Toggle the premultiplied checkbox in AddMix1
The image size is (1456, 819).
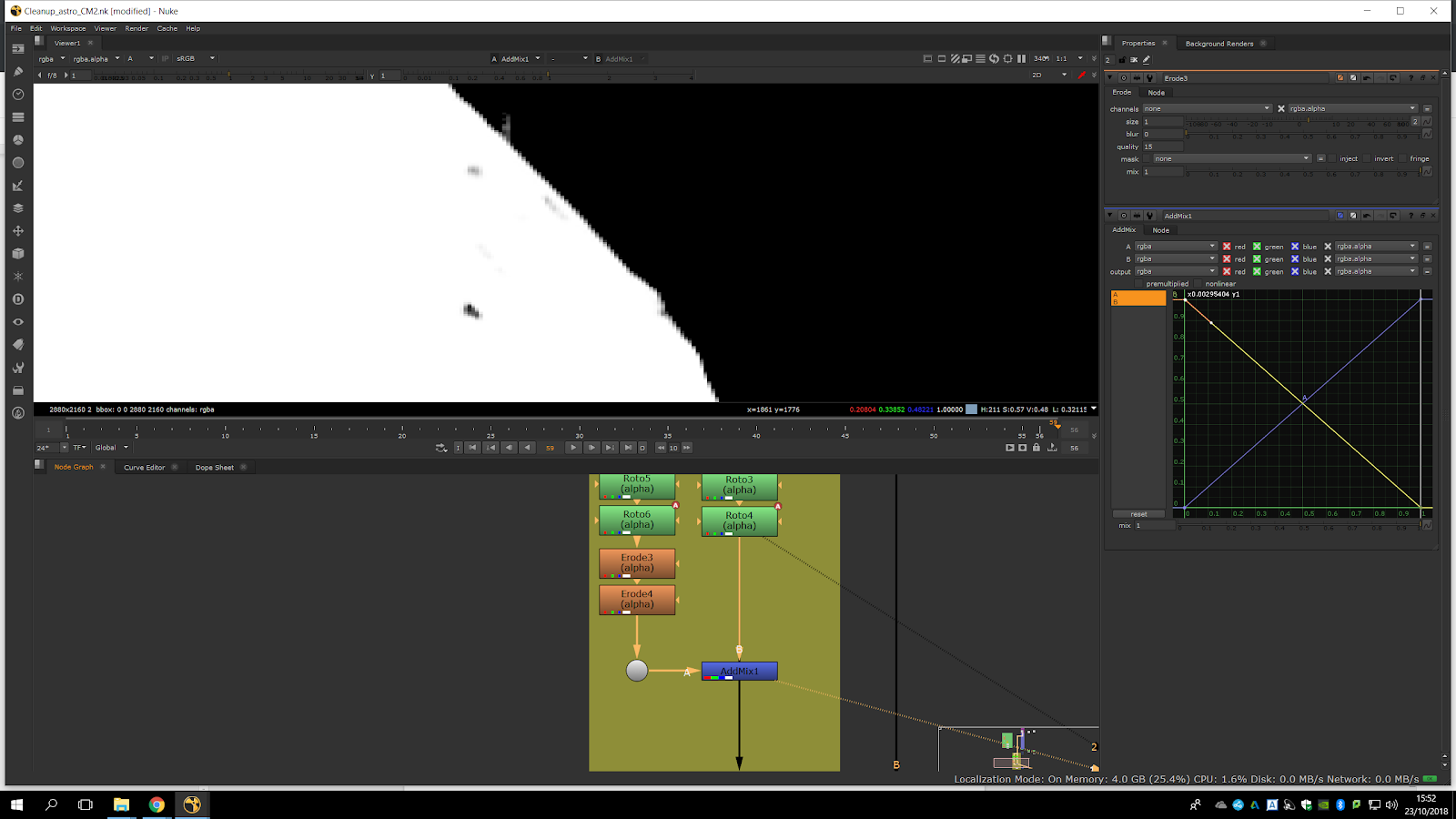1139,284
